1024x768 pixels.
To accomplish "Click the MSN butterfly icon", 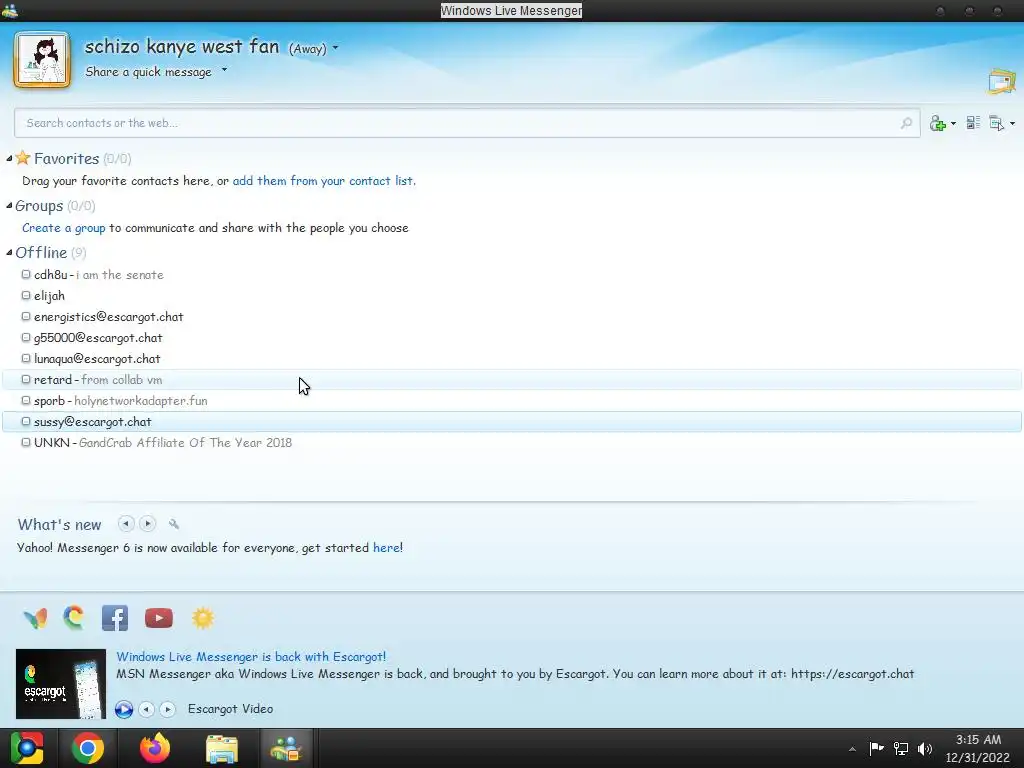I will click(35, 618).
